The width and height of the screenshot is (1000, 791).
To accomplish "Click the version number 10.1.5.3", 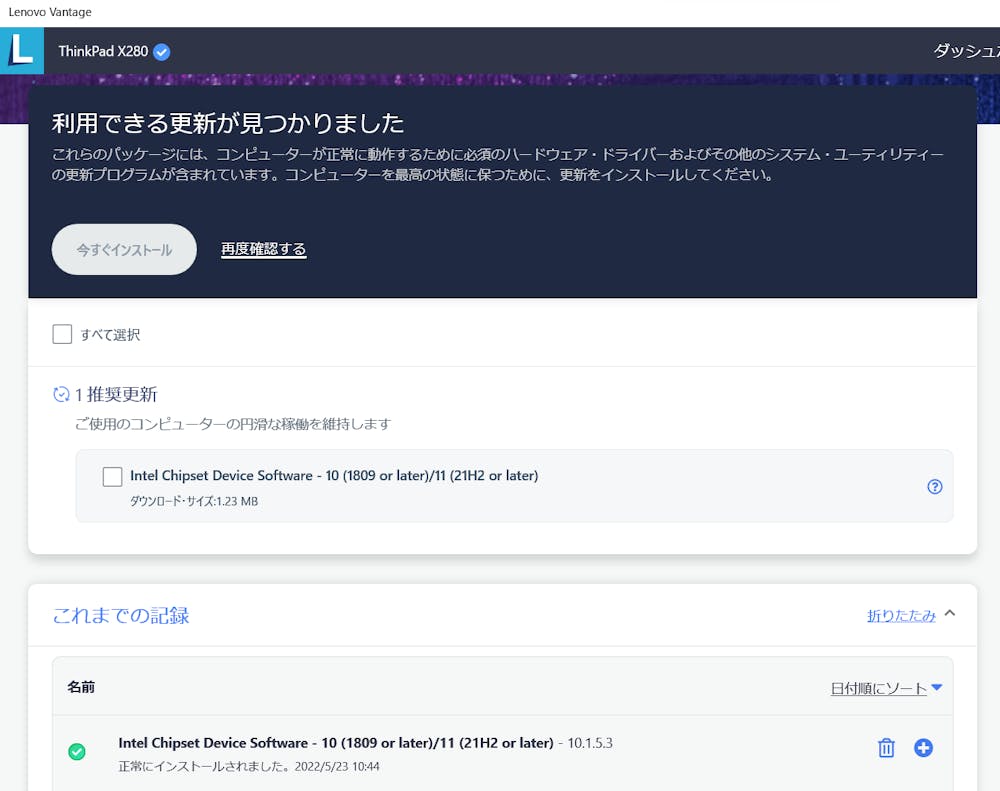I will tap(590, 743).
